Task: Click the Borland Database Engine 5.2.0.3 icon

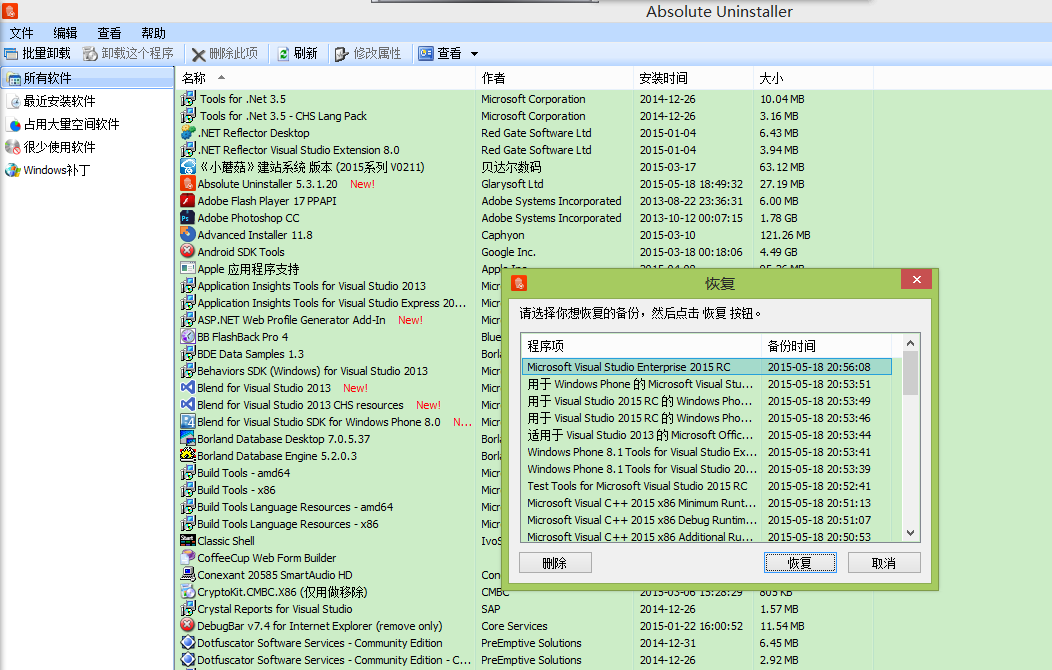Action: (x=188, y=455)
